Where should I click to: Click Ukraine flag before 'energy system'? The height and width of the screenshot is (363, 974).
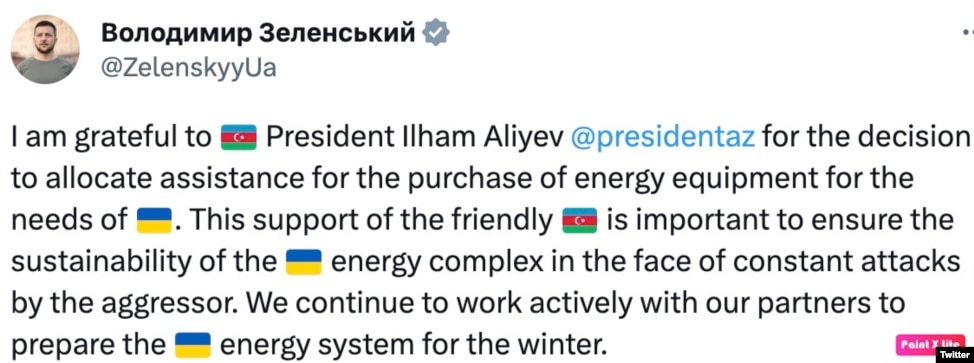tap(193, 344)
